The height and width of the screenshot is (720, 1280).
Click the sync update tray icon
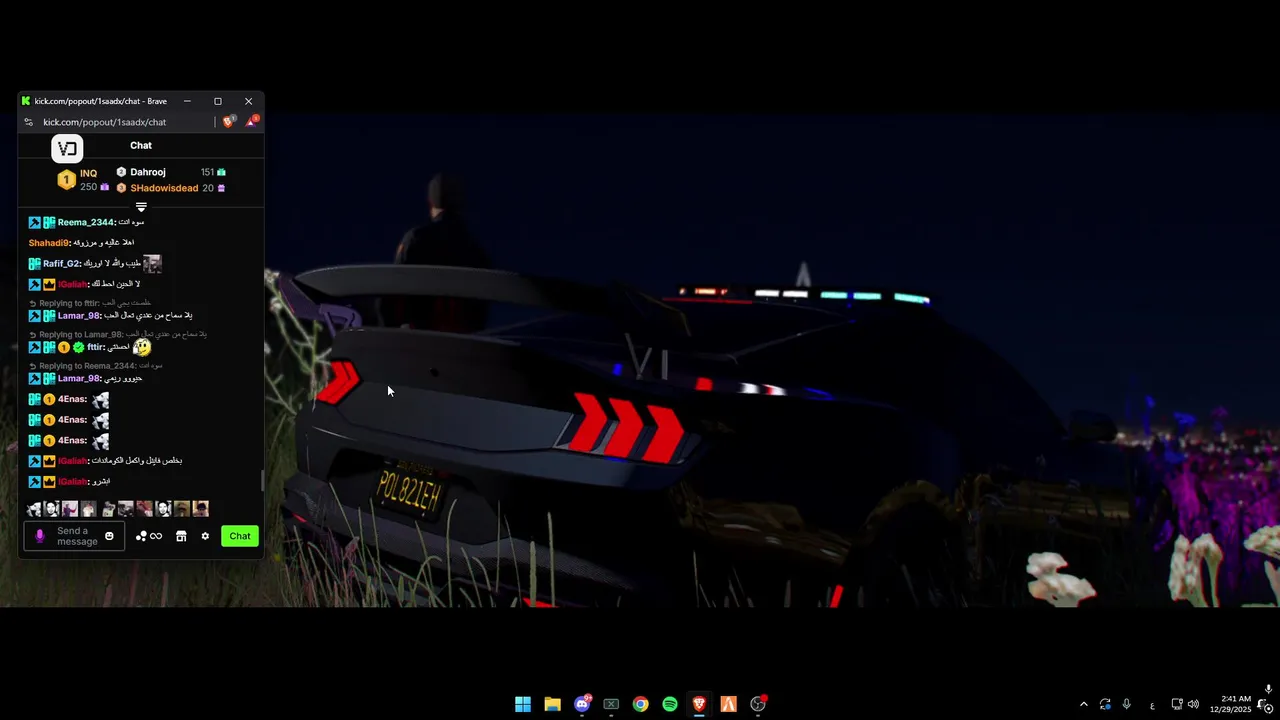(1105, 705)
